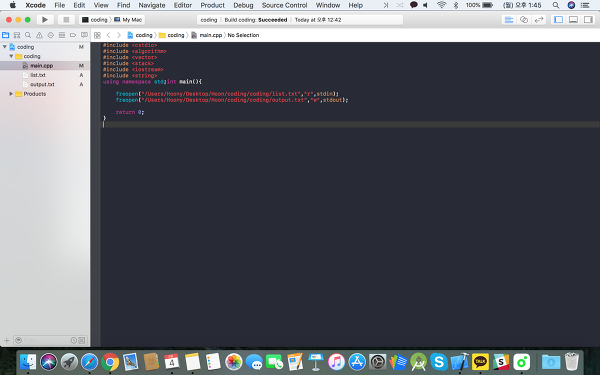Open Slack from the Dock
This screenshot has width=600, height=375.
click(501, 362)
